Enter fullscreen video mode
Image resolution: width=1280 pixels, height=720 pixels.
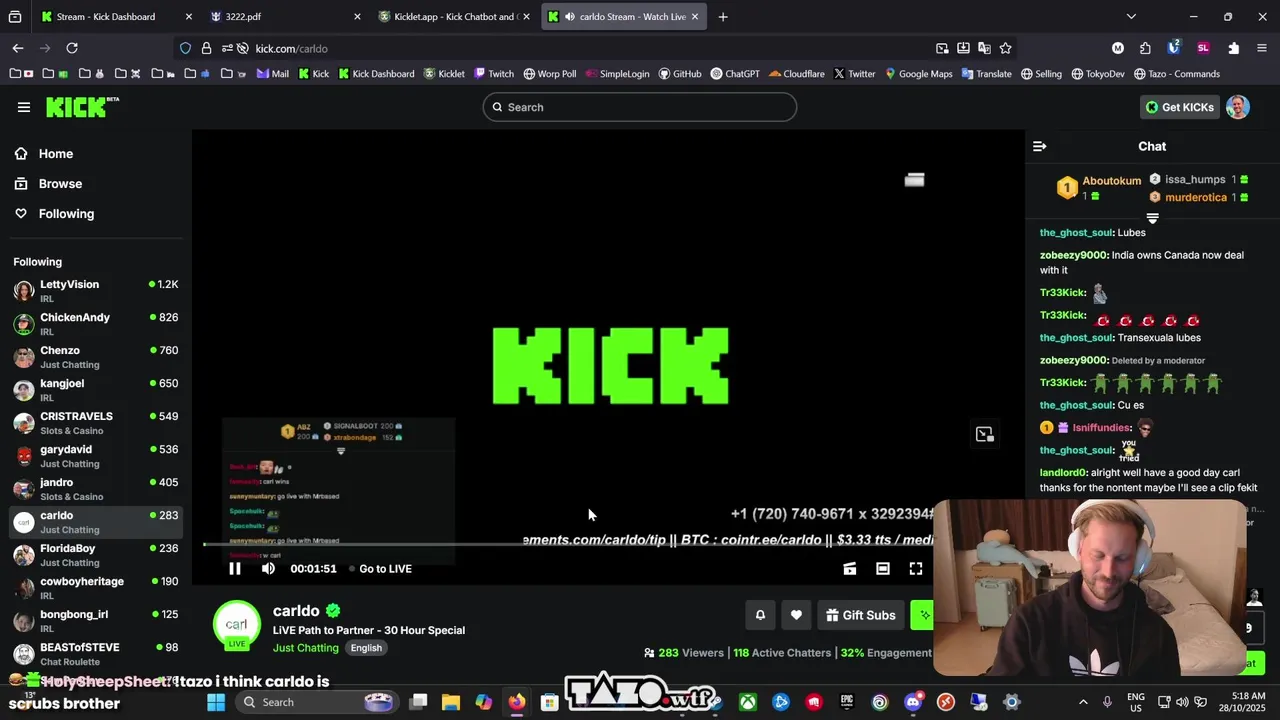click(x=916, y=569)
